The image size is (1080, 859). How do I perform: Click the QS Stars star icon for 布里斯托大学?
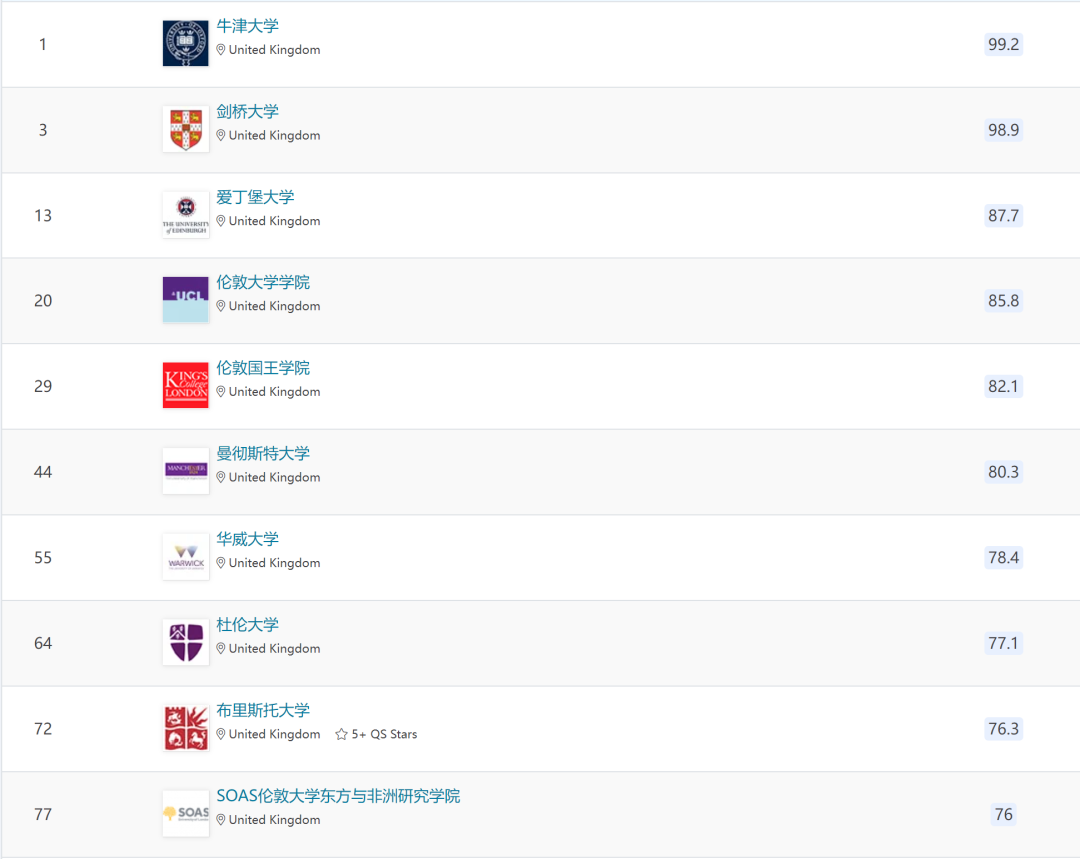tap(341, 734)
